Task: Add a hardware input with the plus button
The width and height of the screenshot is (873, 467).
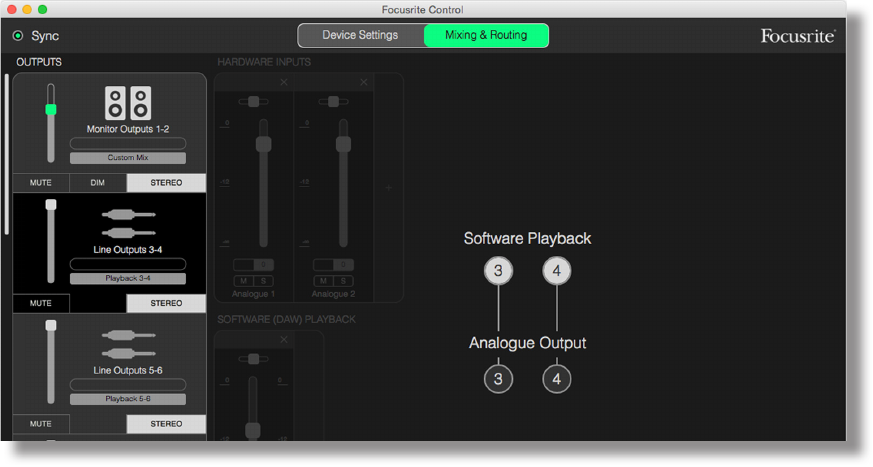Action: 389,188
